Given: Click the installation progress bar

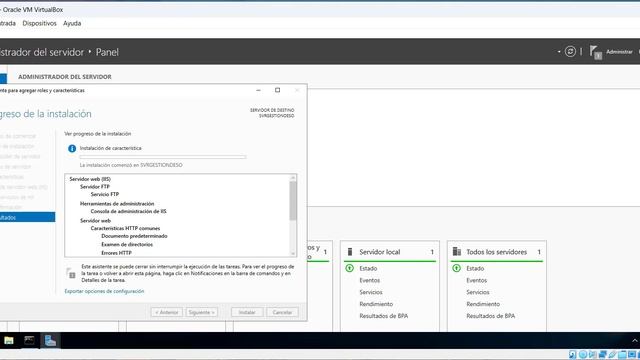Looking at the screenshot, I should [x=163, y=157].
